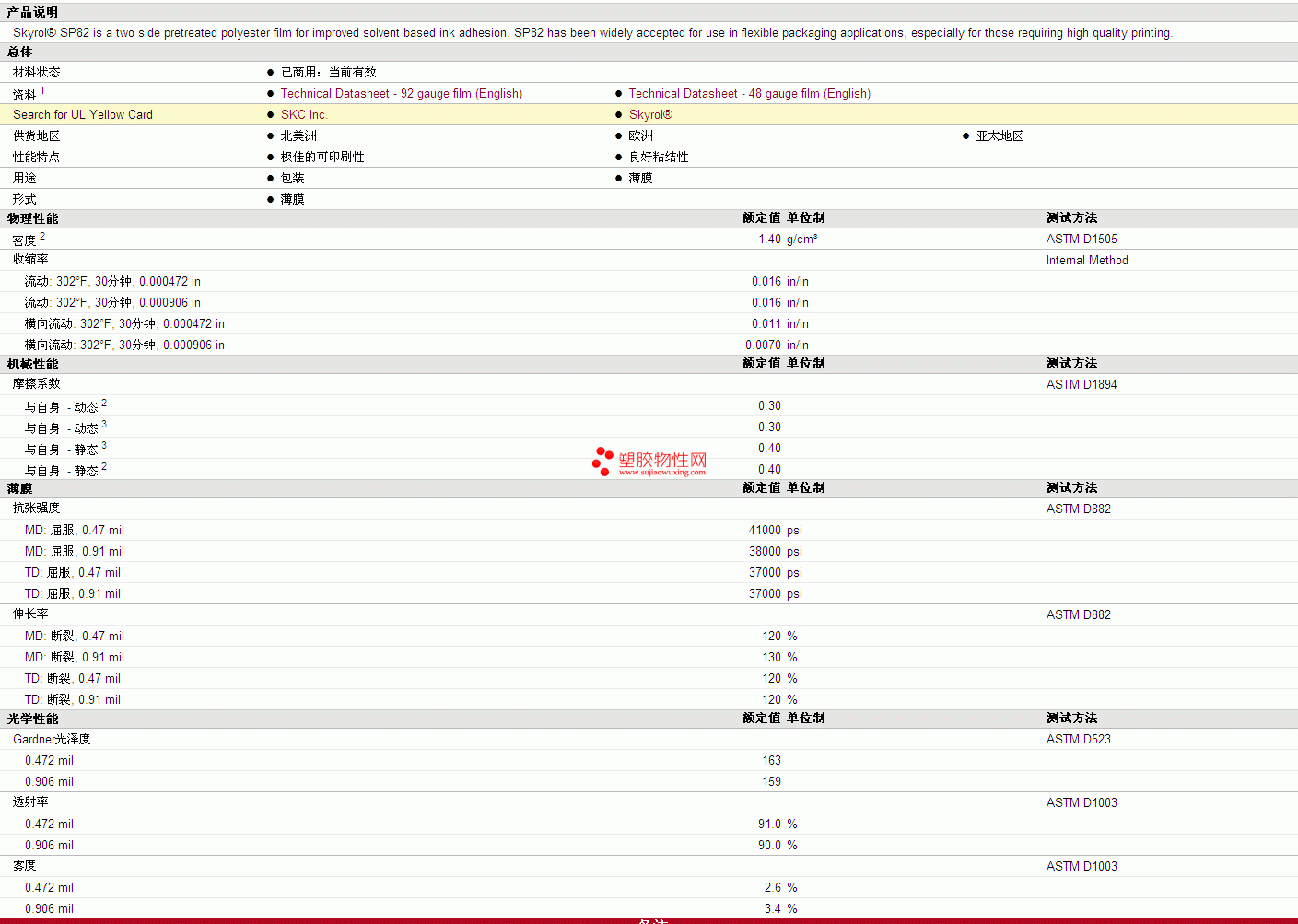Click the ASTM D1003 method beside 雾度
This screenshot has width=1298, height=924.
click(1082, 866)
